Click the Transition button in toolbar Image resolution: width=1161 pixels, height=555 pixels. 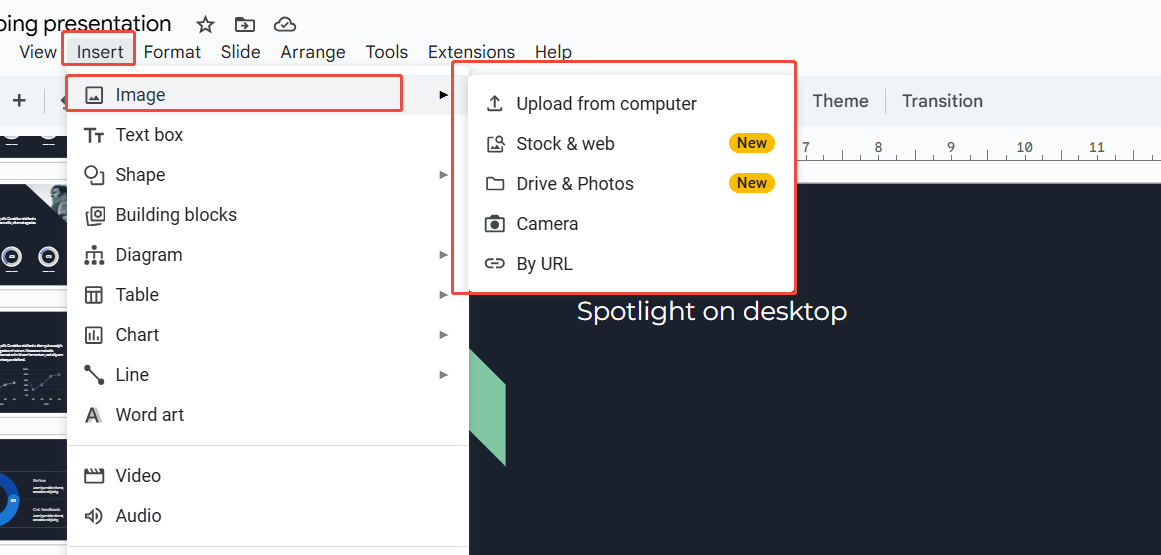pyautogui.click(x=942, y=101)
